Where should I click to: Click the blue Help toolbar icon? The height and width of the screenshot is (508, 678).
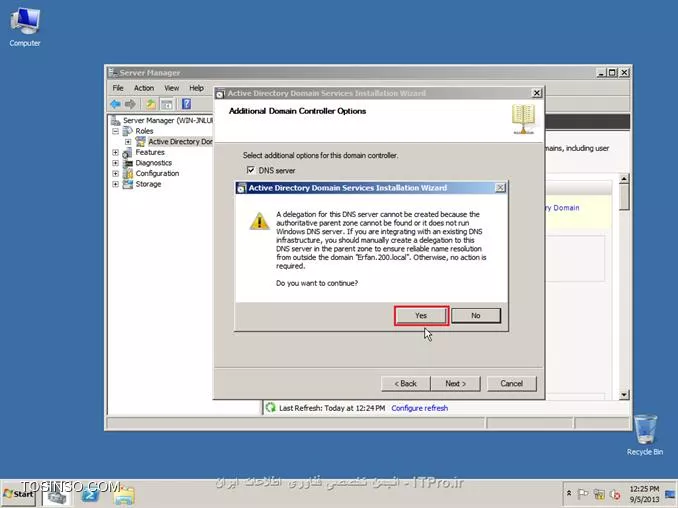click(186, 104)
